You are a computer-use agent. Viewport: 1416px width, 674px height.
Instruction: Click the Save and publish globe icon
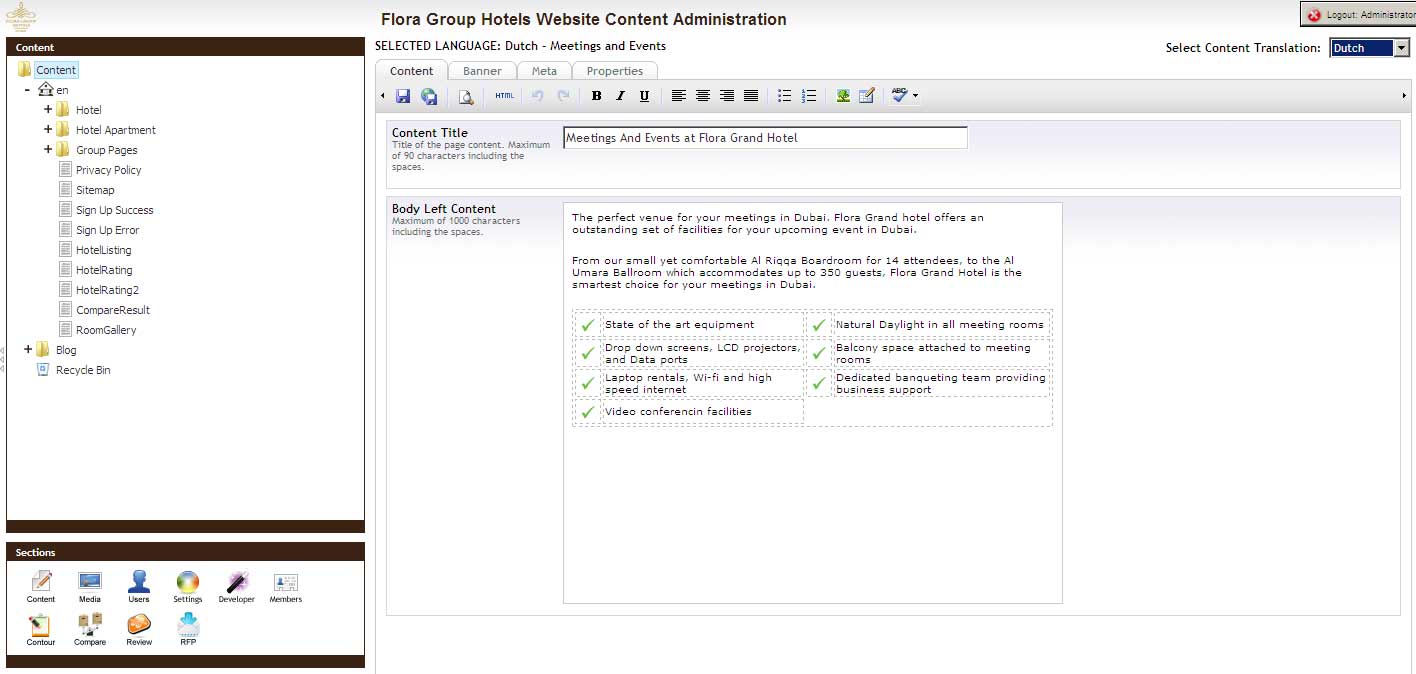coord(429,96)
